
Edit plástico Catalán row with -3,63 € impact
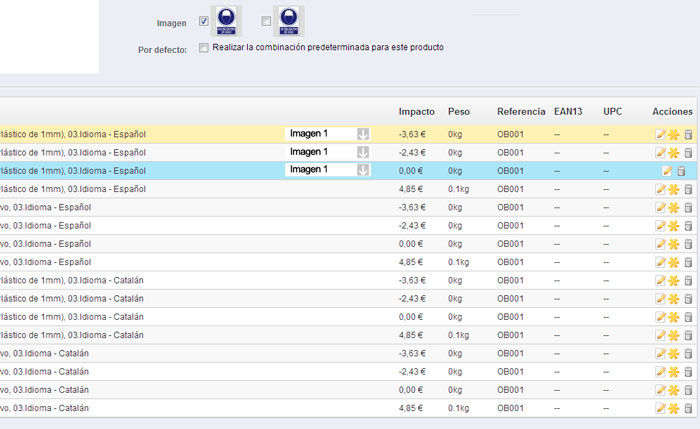point(660,281)
